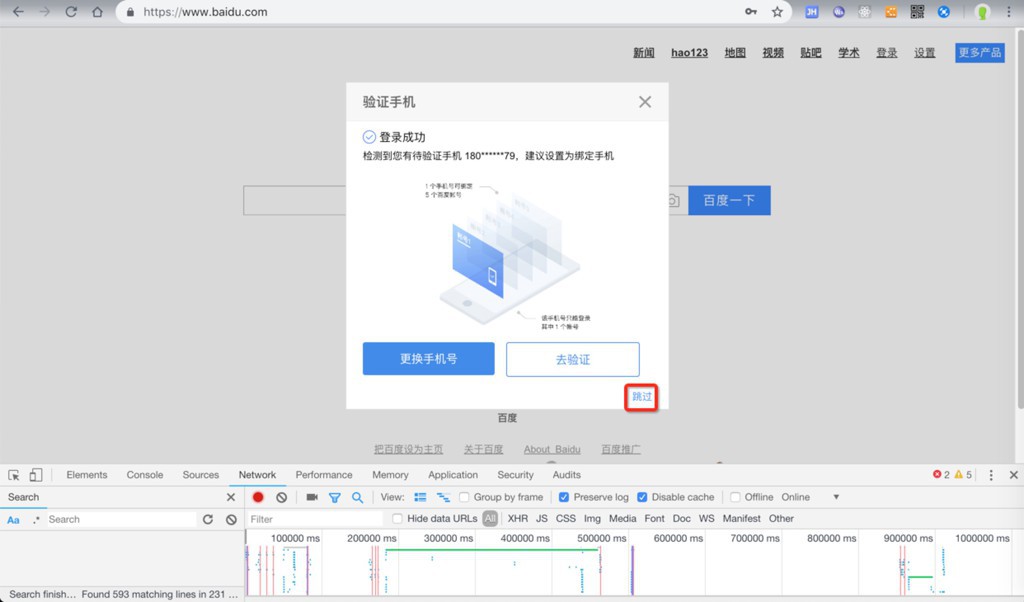The width and height of the screenshot is (1024, 602).
Task: Click the network Filter input field
Action: [315, 519]
